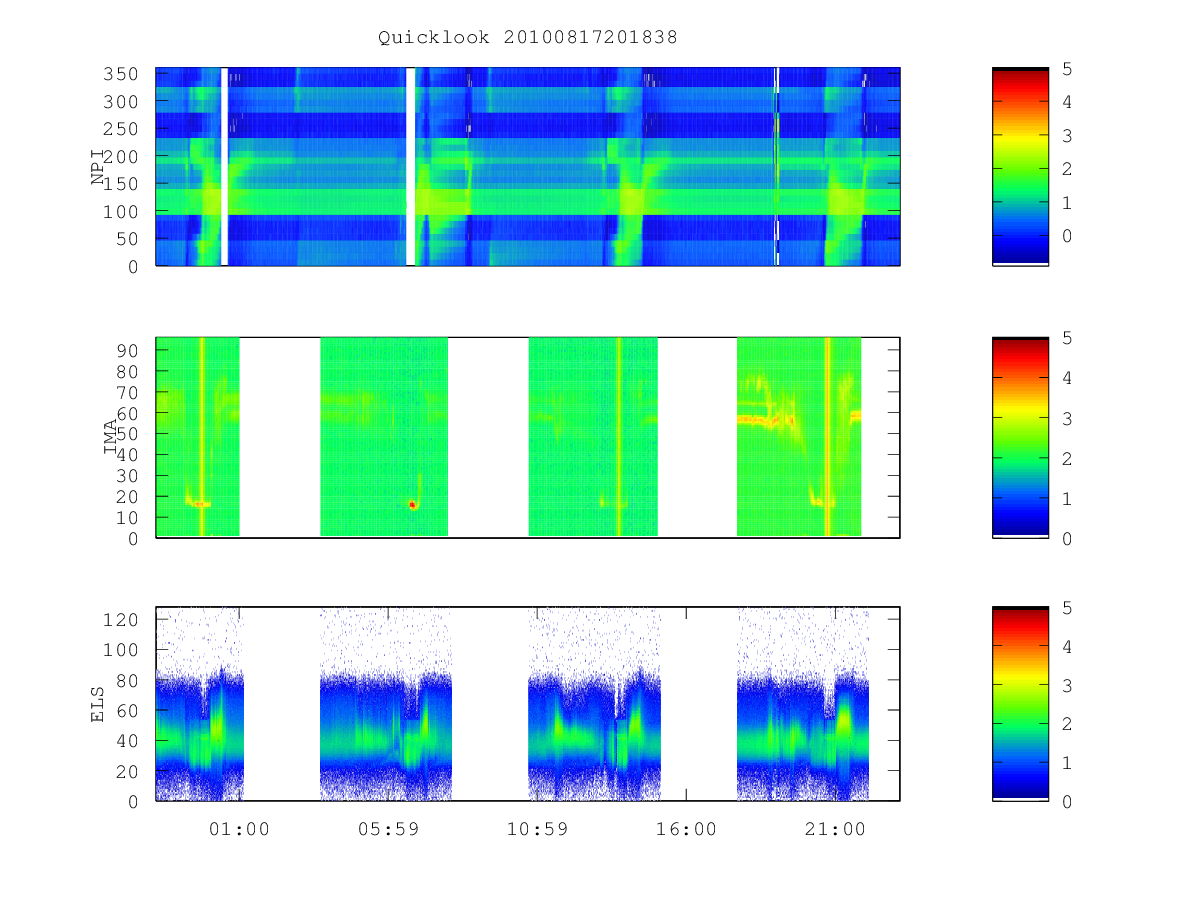The width and height of the screenshot is (1200, 900).
Task: Click the first IMA data block
Action: [198, 437]
